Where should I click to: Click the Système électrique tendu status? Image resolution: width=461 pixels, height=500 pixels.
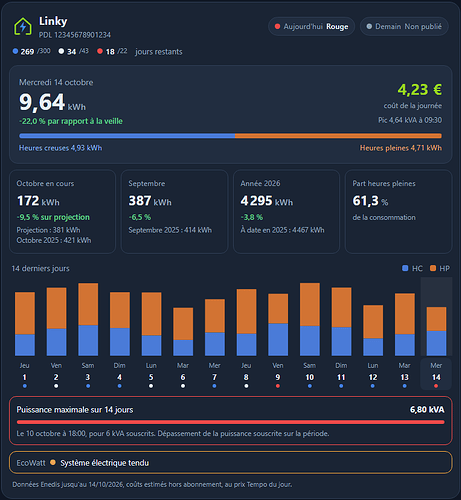105,463
